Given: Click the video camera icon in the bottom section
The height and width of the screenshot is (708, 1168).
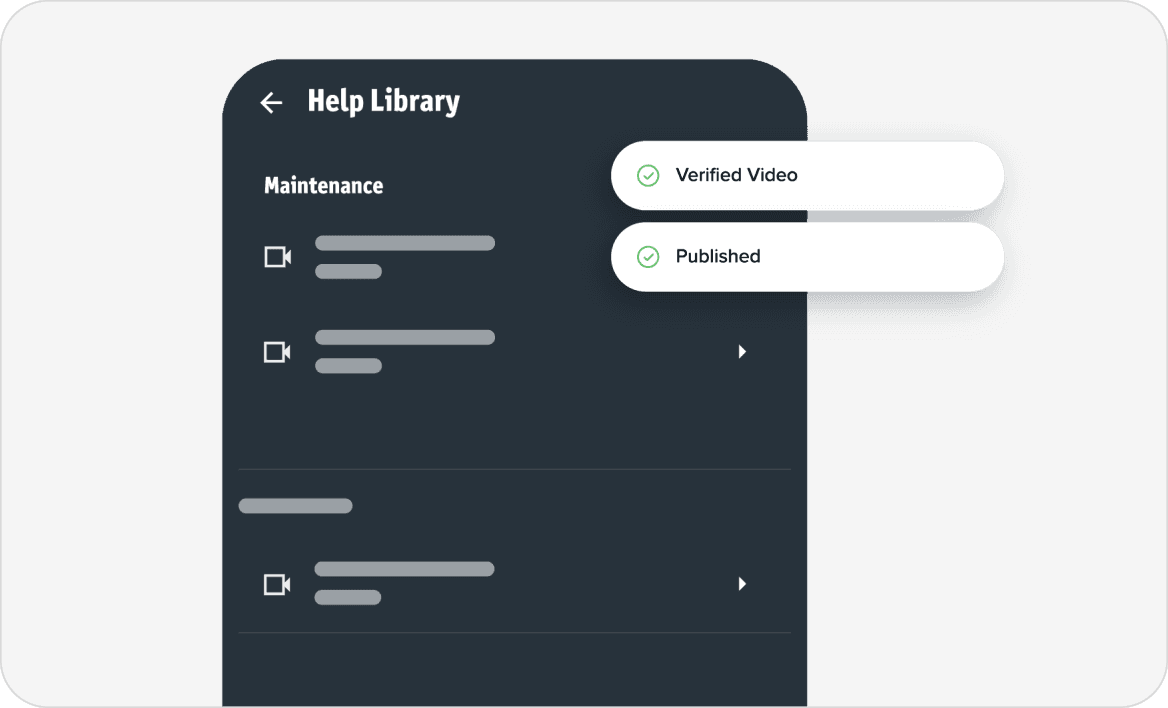Looking at the screenshot, I should click(x=277, y=584).
